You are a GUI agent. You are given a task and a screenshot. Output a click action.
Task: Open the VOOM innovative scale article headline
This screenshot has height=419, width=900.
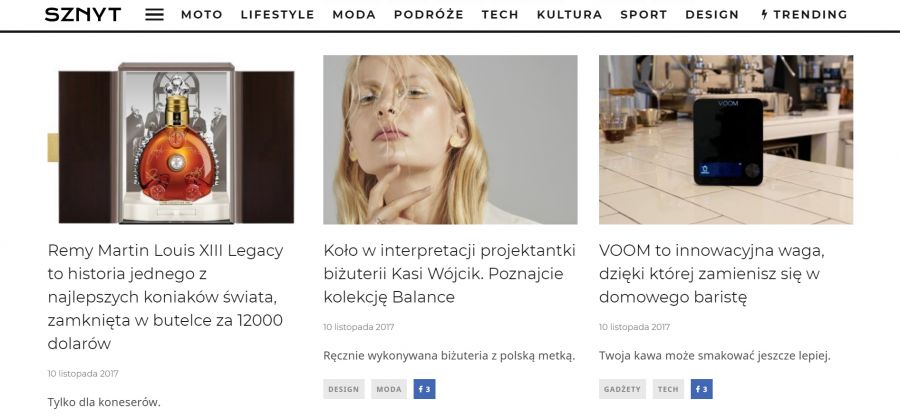click(x=712, y=274)
